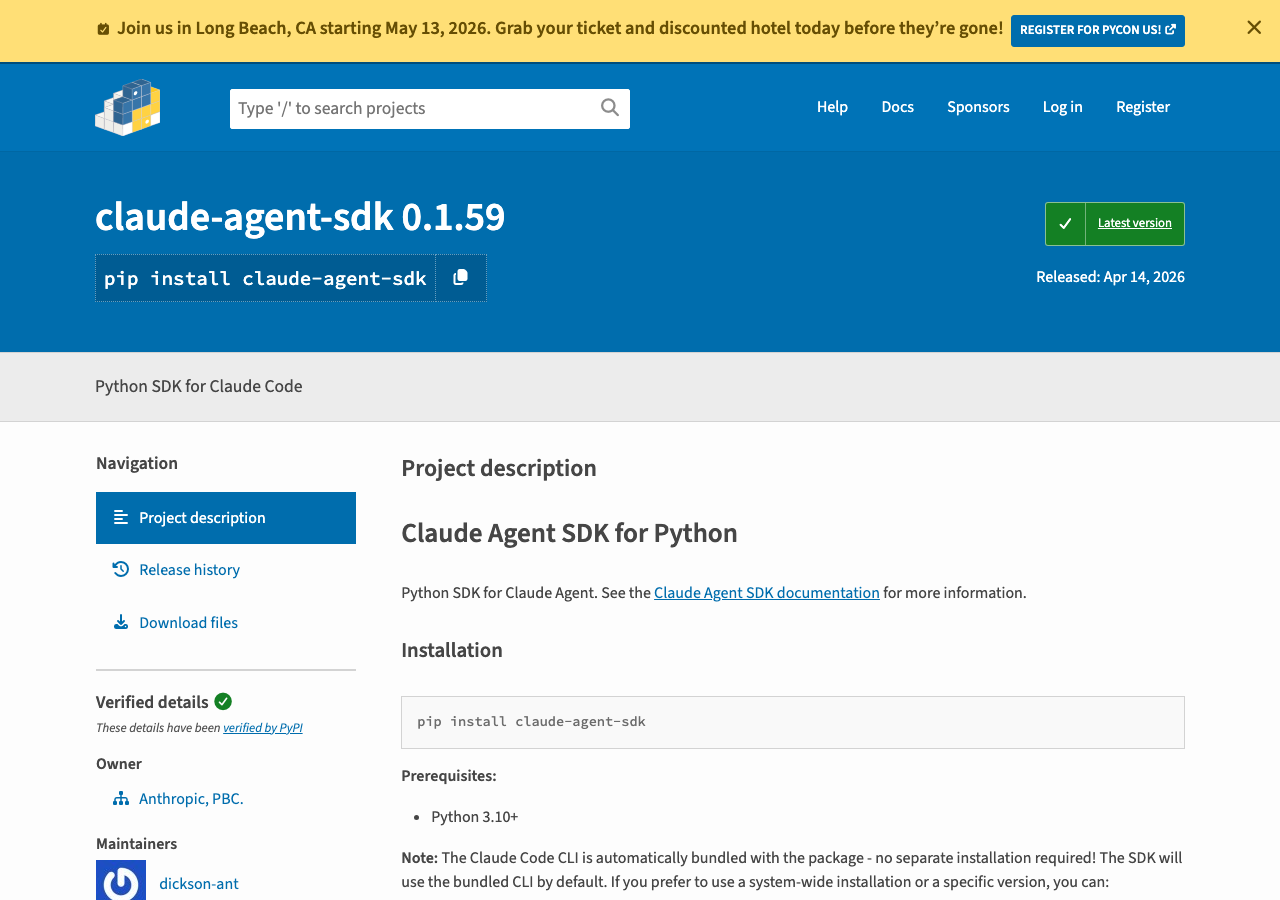Viewport: 1280px width, 900px height.
Task: Go to Download files section
Action: [x=188, y=623]
